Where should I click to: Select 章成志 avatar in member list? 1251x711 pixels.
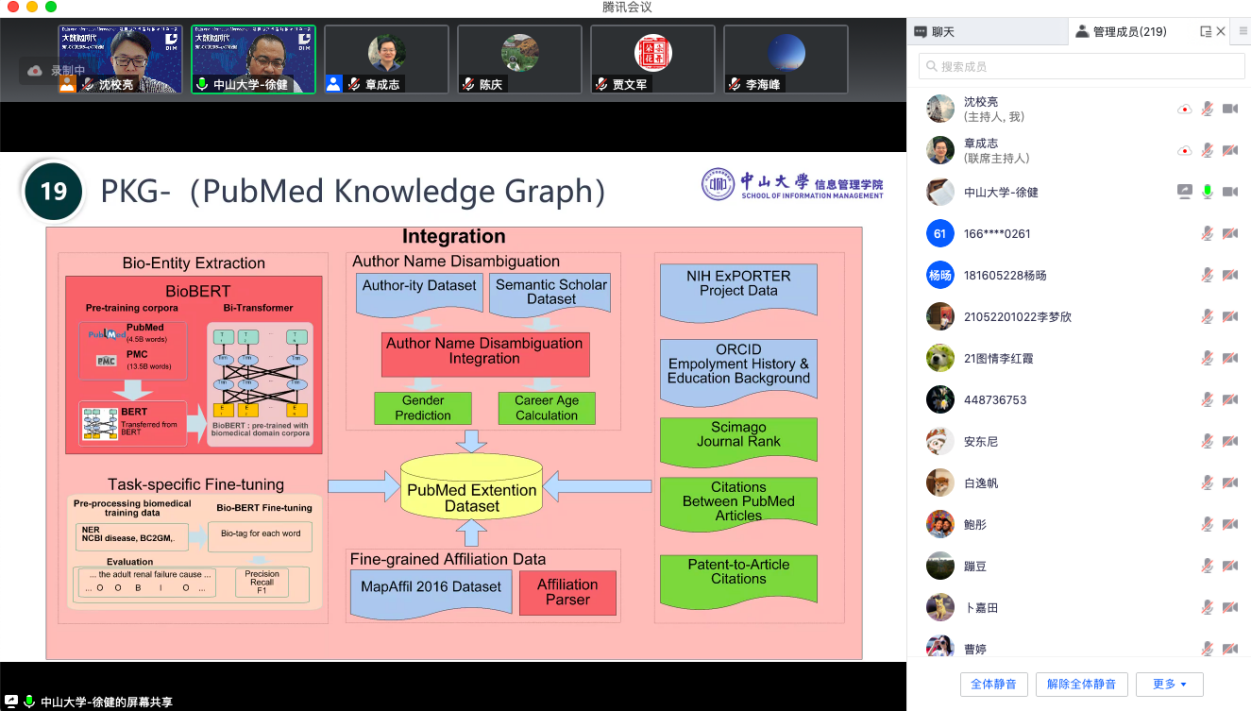pyautogui.click(x=940, y=150)
